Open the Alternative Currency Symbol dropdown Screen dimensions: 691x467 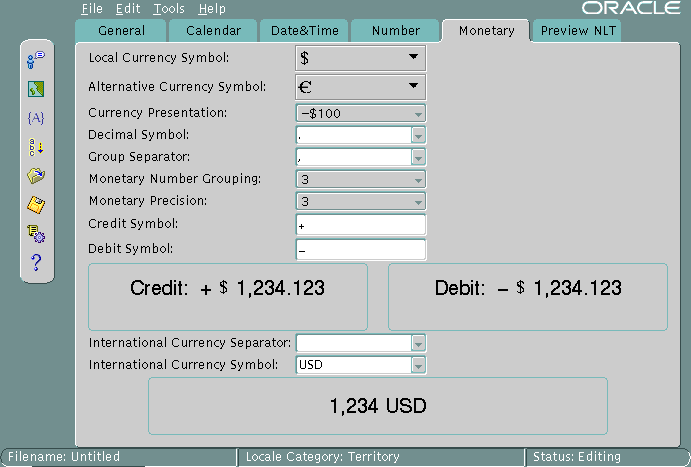pyautogui.click(x=413, y=87)
